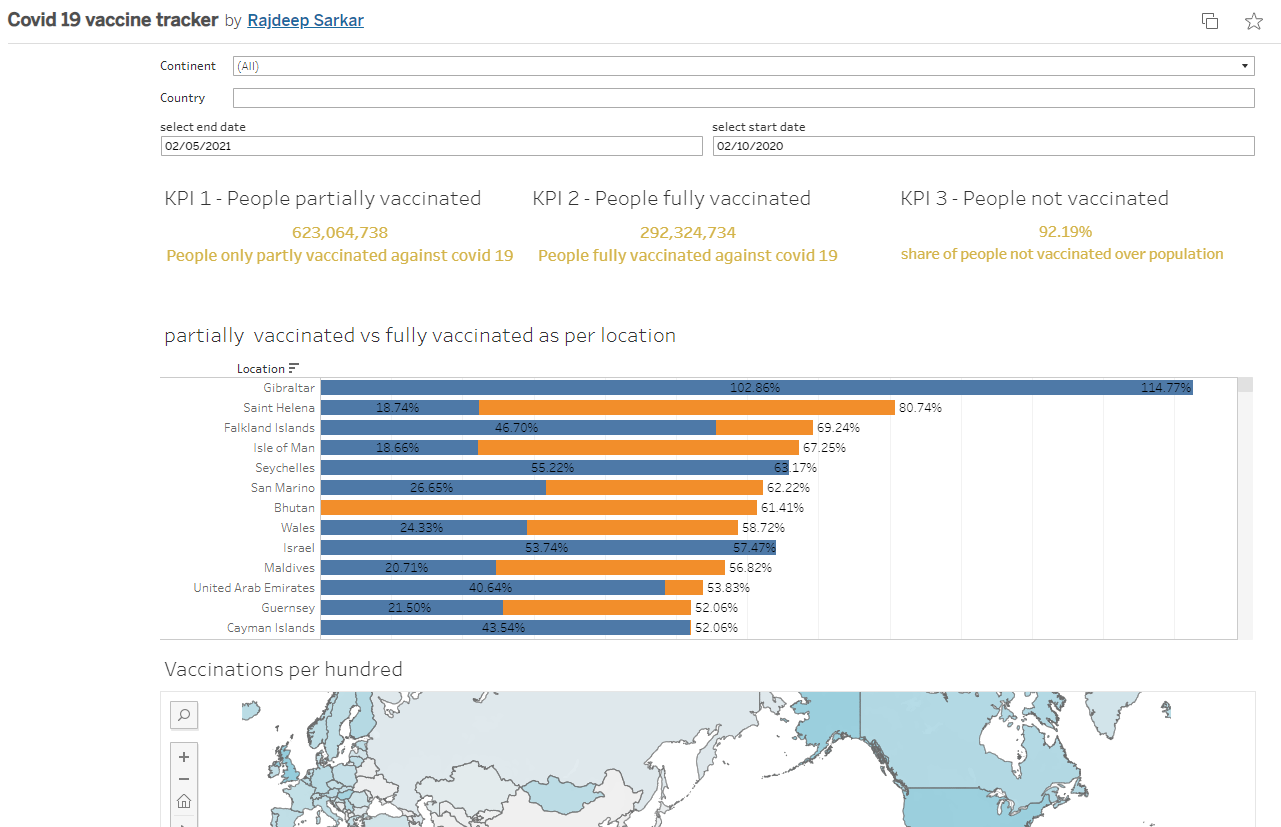Select Isle of Man's orange bar segment
This screenshot has width=1281, height=827.
[x=638, y=448]
